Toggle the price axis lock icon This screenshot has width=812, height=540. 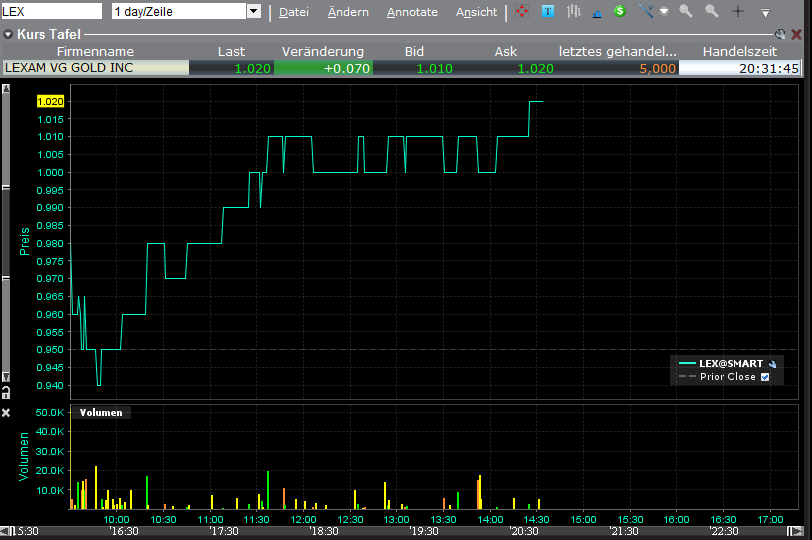click(6, 391)
